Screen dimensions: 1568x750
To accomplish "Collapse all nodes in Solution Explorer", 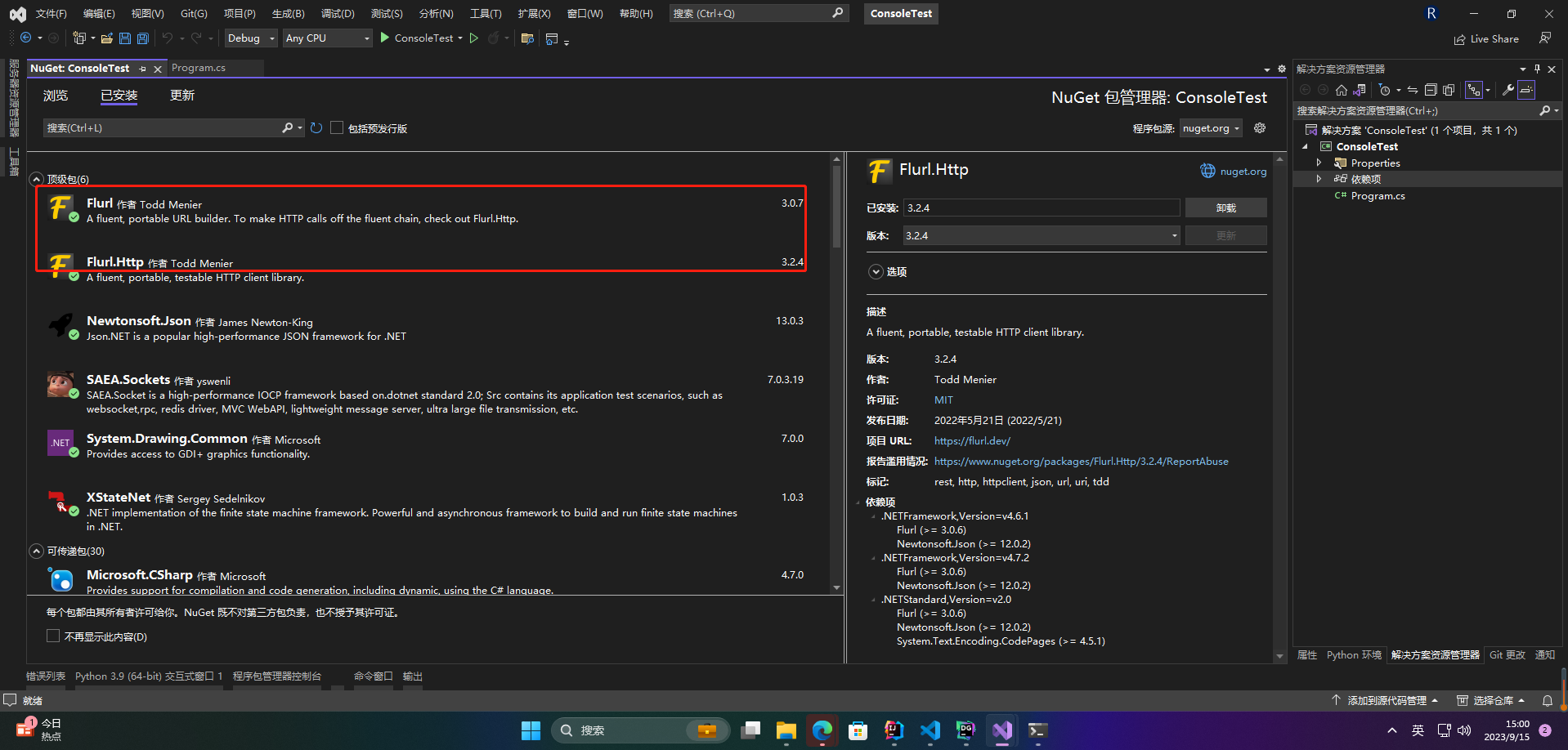I will pos(1431,90).
